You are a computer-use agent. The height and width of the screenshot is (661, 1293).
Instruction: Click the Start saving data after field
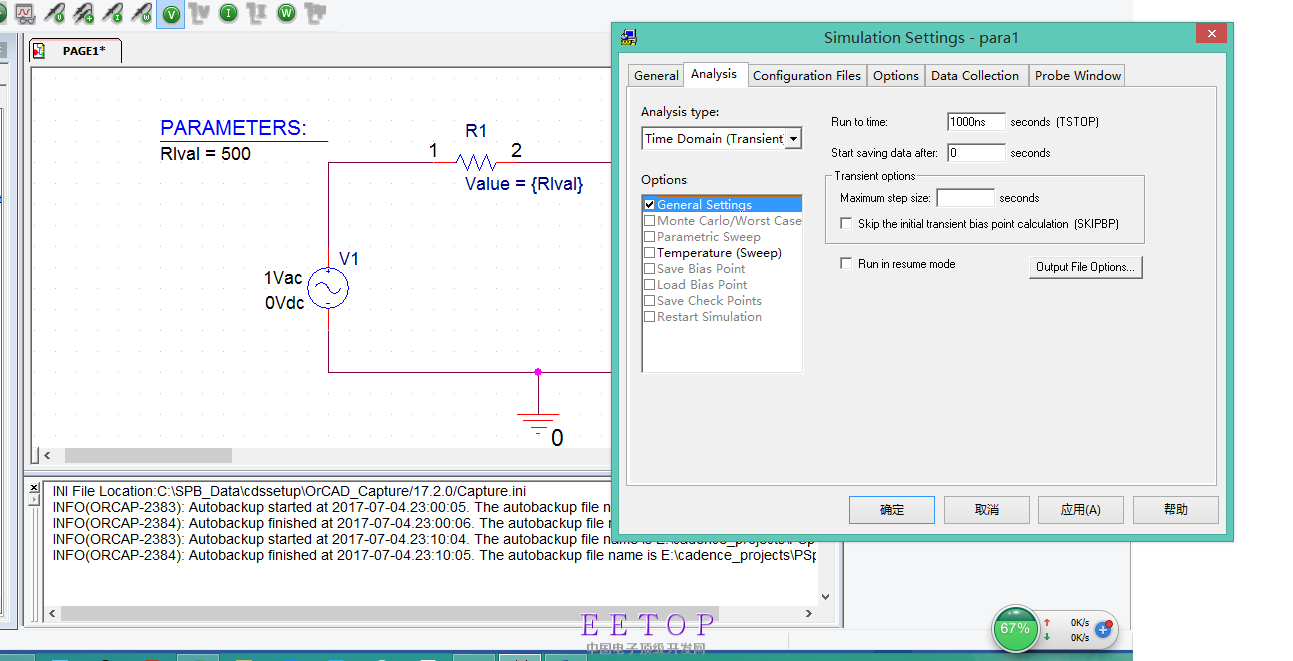point(976,153)
